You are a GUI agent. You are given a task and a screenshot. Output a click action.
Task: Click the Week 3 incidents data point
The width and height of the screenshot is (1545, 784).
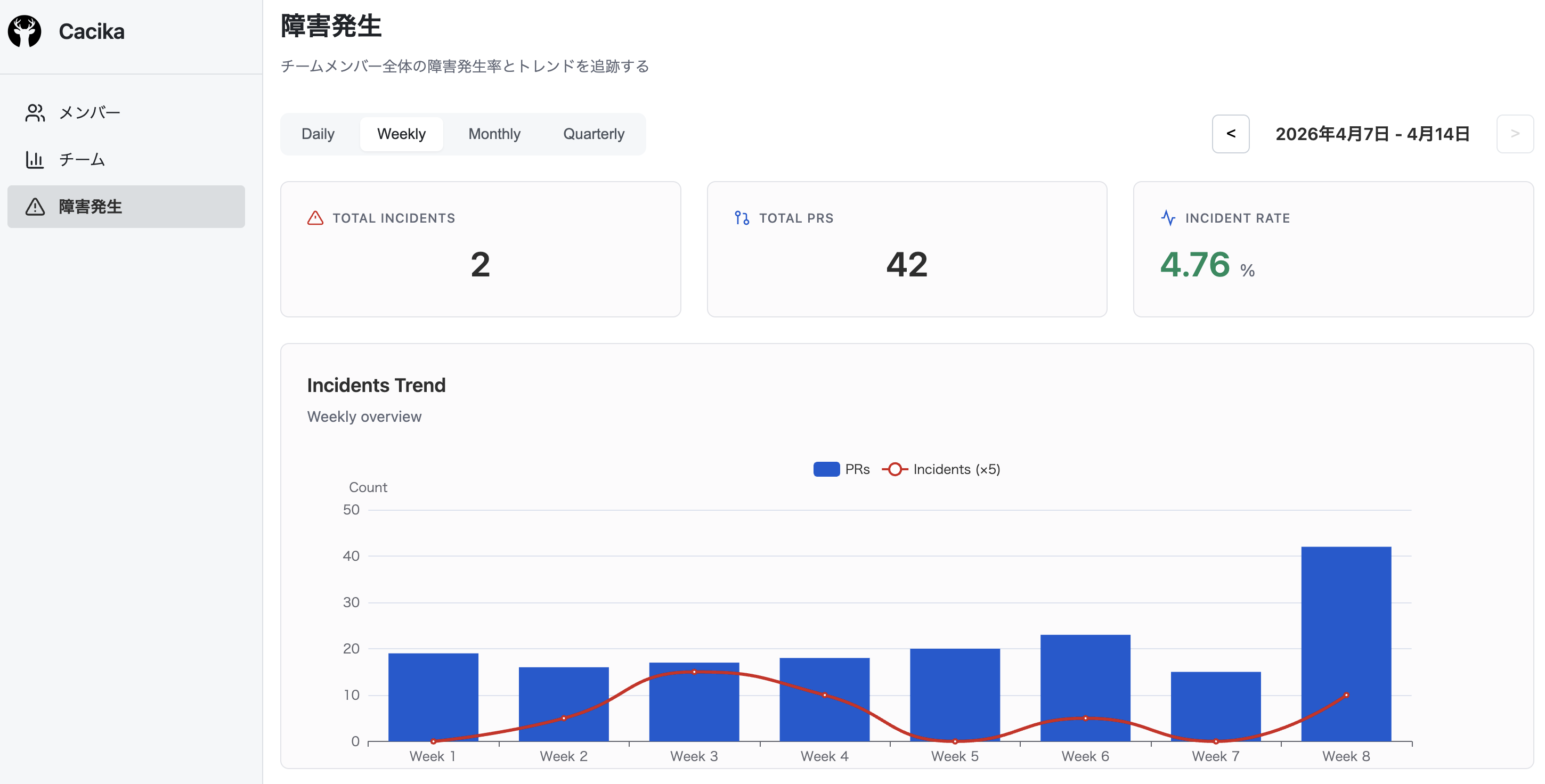point(694,672)
